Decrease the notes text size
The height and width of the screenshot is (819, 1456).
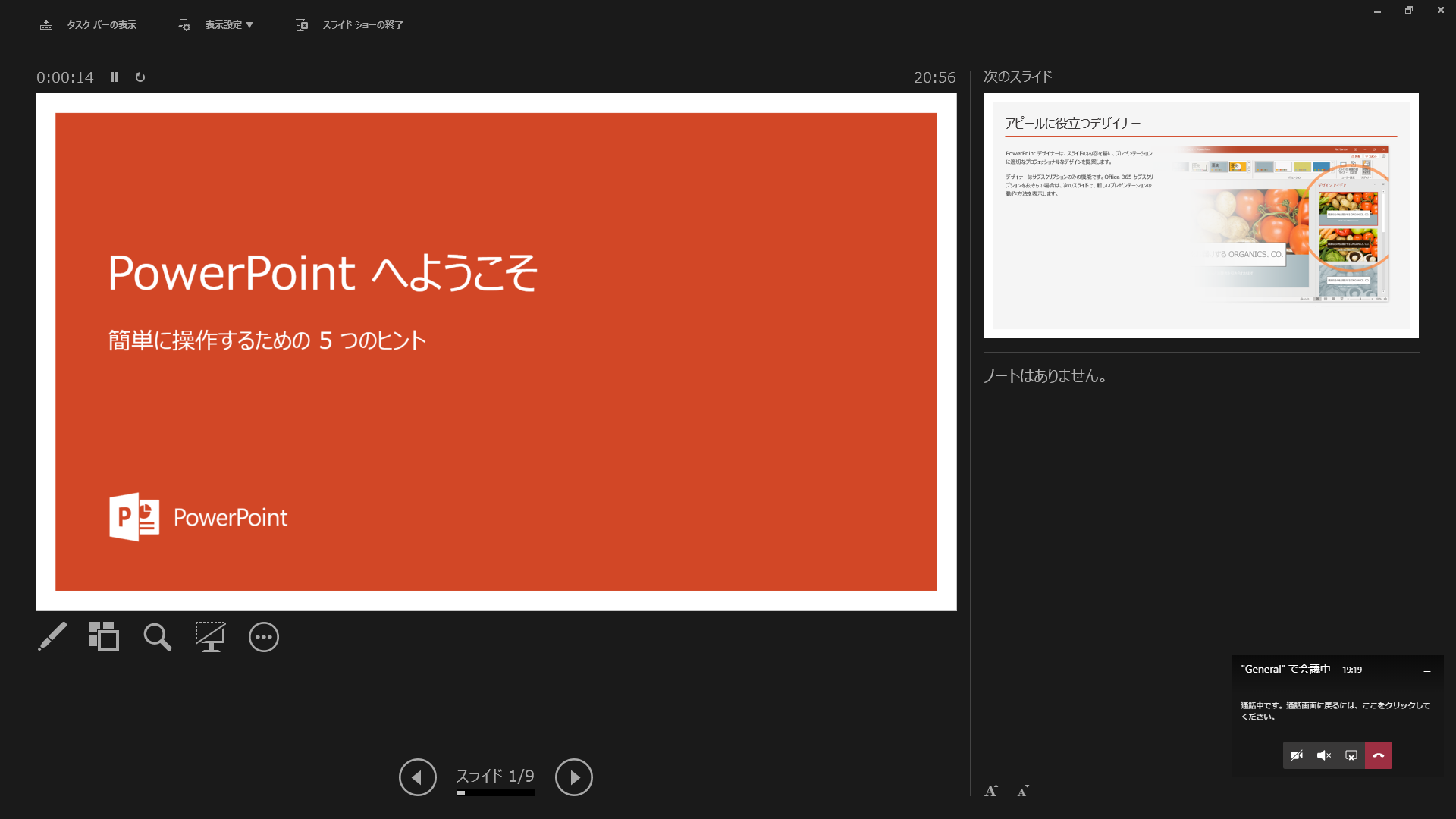coord(1023,791)
